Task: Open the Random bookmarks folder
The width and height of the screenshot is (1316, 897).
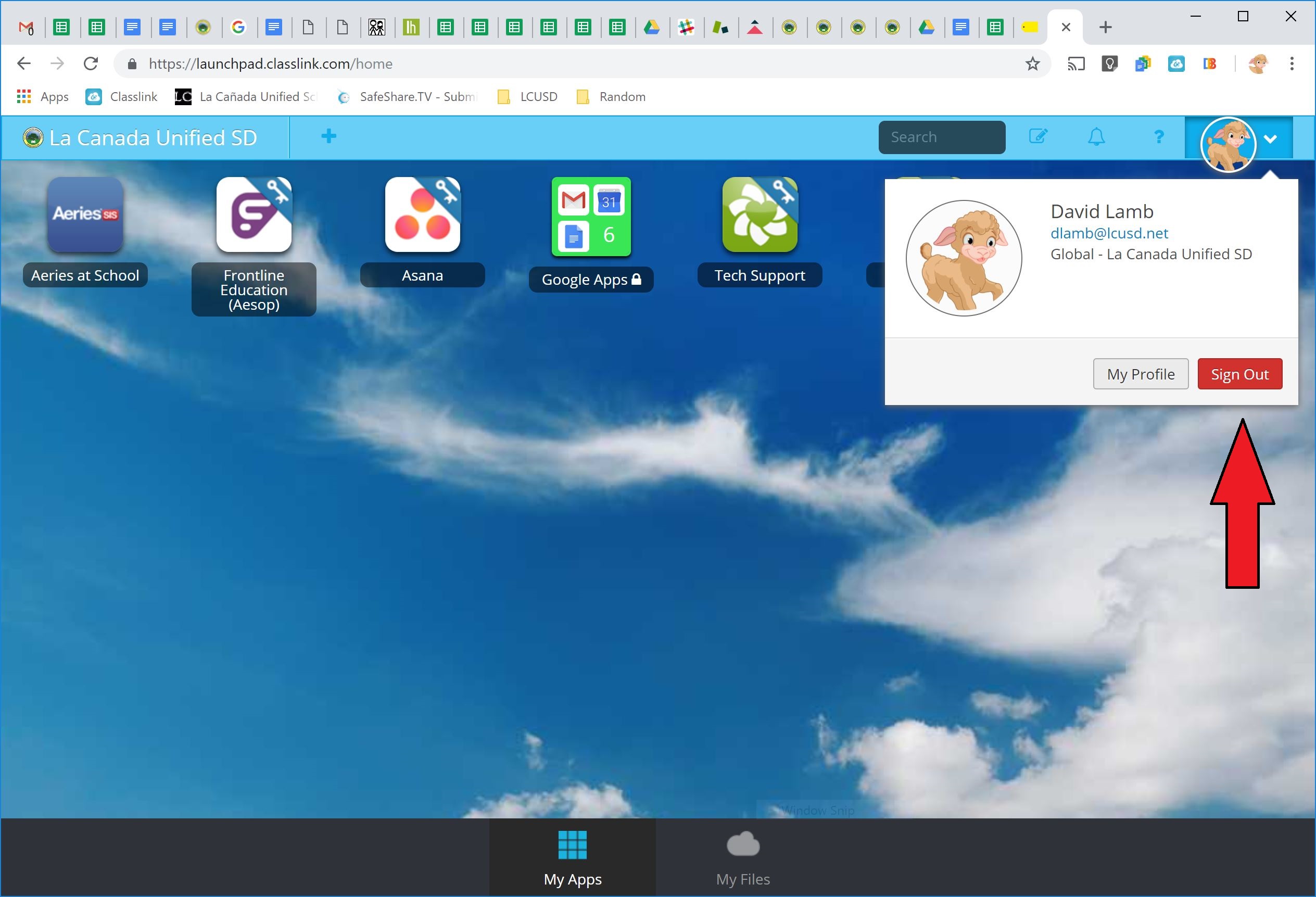Action: coord(611,97)
